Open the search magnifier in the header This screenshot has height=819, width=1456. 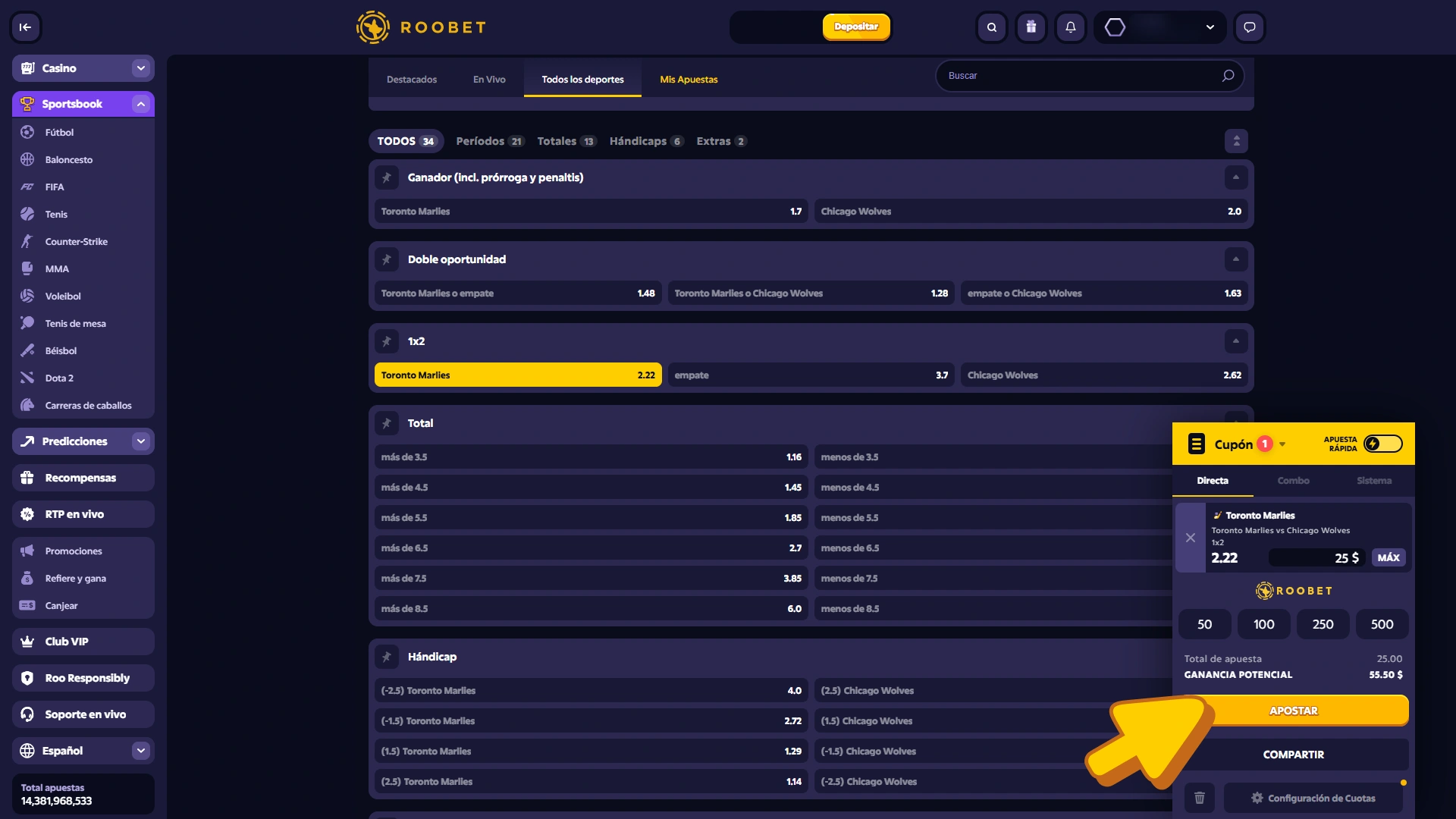(x=992, y=27)
